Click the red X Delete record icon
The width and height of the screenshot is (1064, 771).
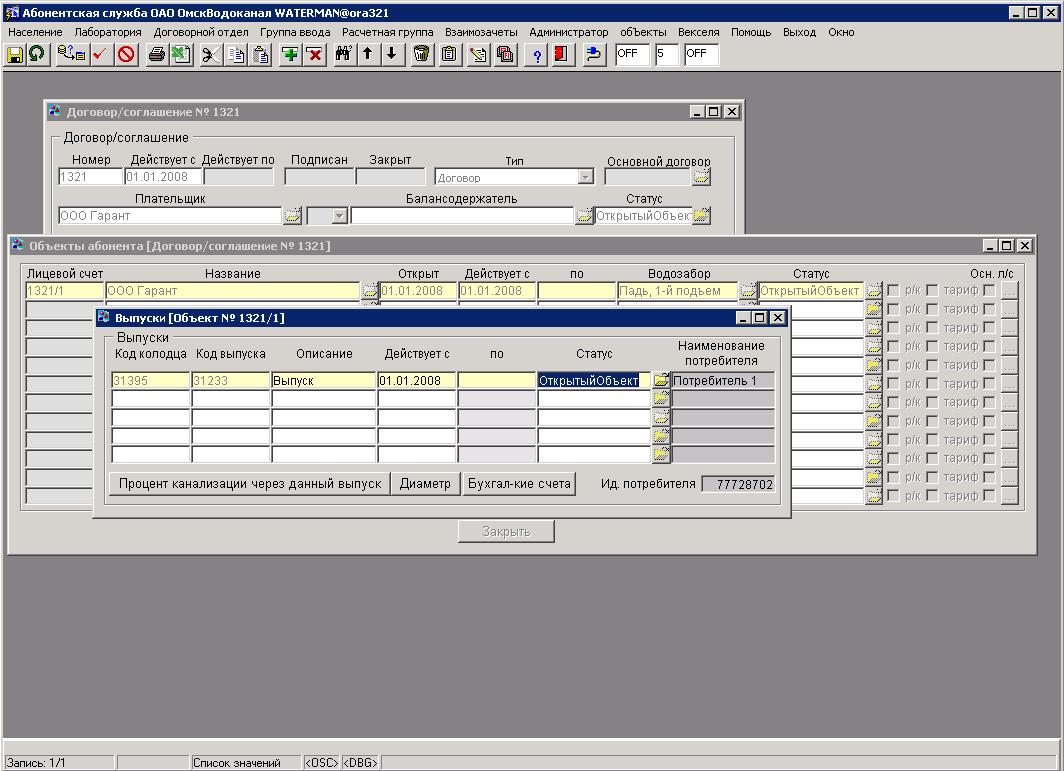click(x=315, y=54)
